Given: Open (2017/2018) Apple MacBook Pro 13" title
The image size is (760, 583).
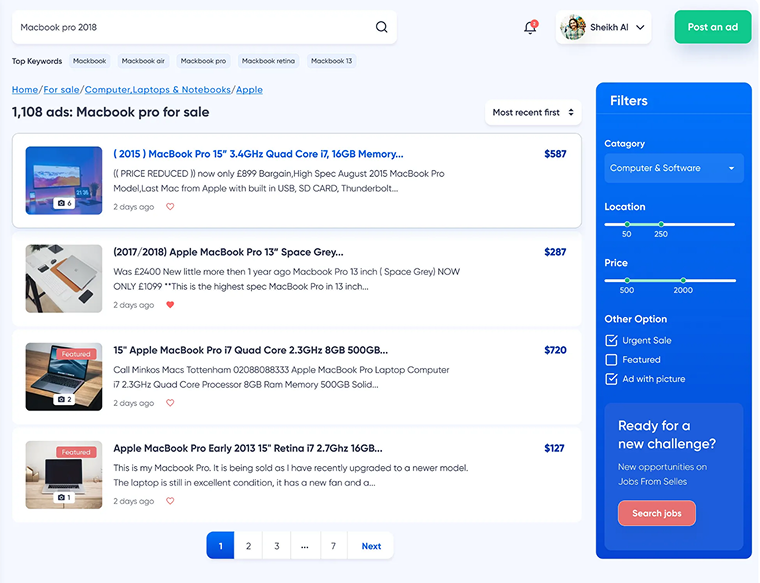Looking at the screenshot, I should point(228,252).
